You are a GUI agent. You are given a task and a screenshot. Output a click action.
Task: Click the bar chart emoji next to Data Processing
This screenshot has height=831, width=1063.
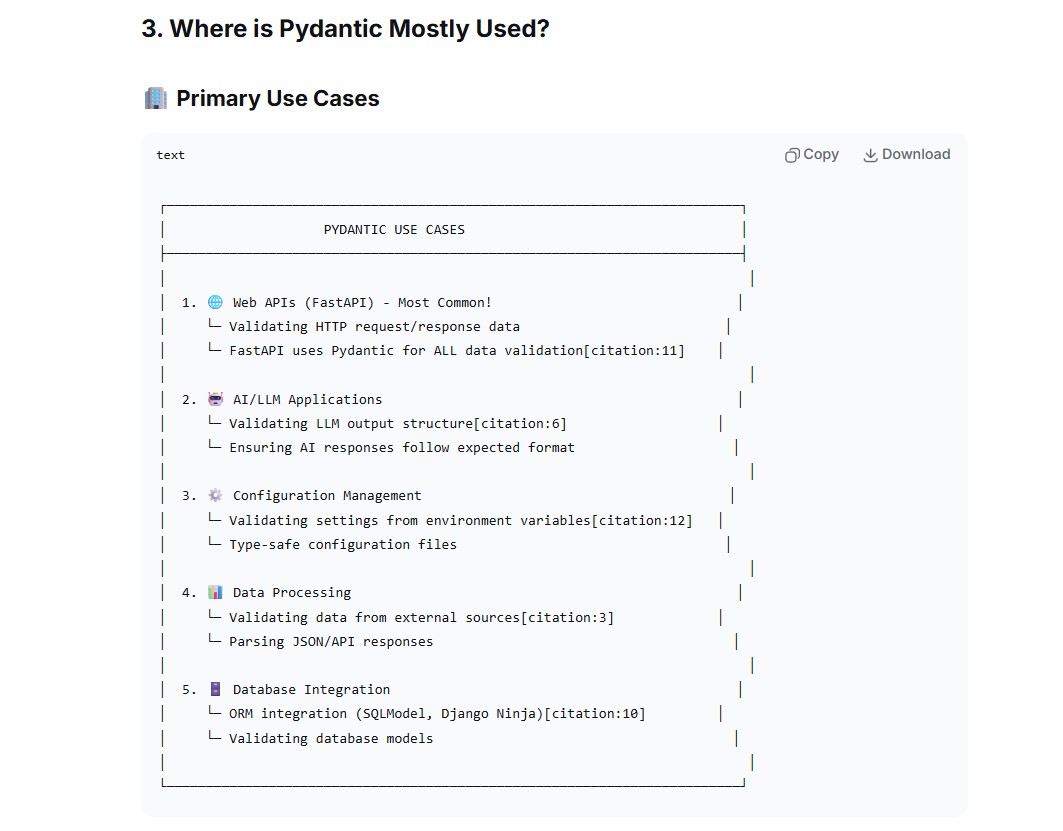(x=215, y=592)
